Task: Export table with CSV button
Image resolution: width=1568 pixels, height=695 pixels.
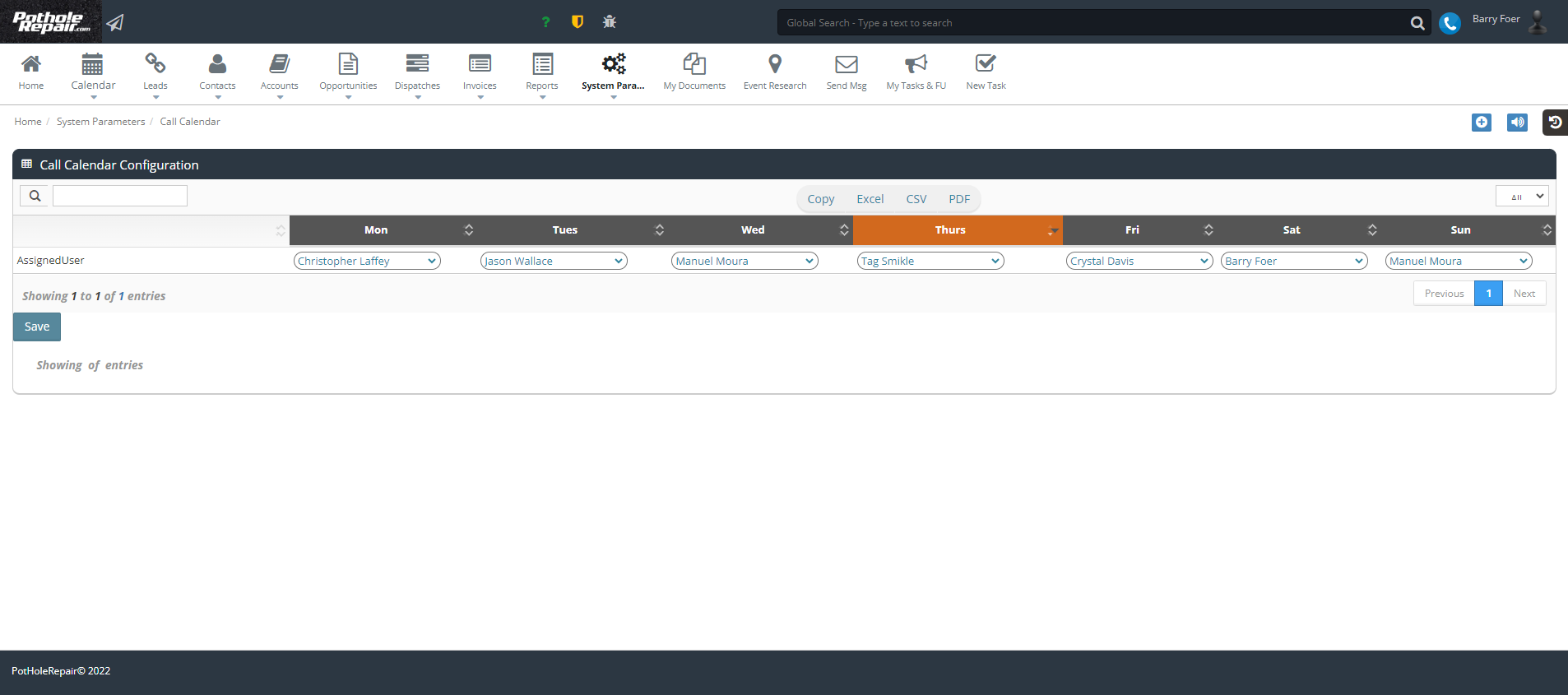Action: pos(916,199)
